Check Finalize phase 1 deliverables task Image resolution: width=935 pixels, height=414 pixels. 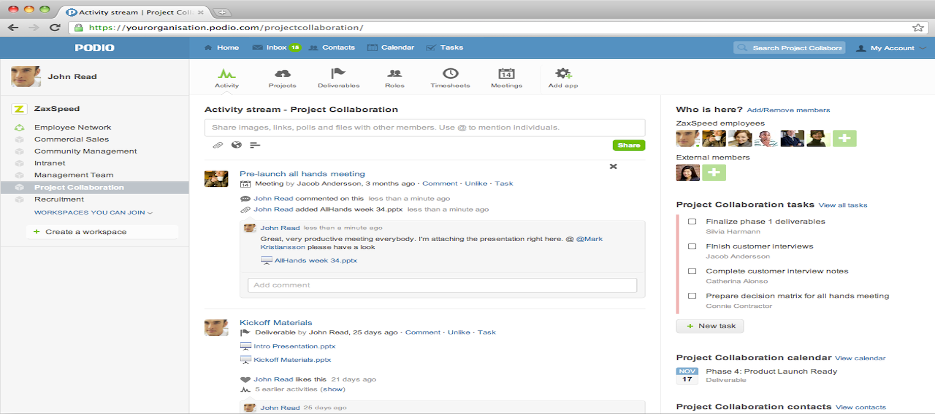pos(692,221)
